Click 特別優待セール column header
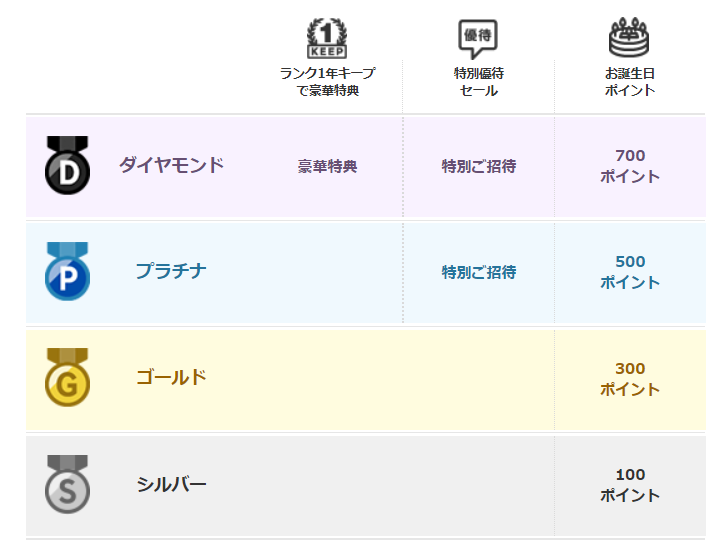The height and width of the screenshot is (551, 725). coord(479,82)
